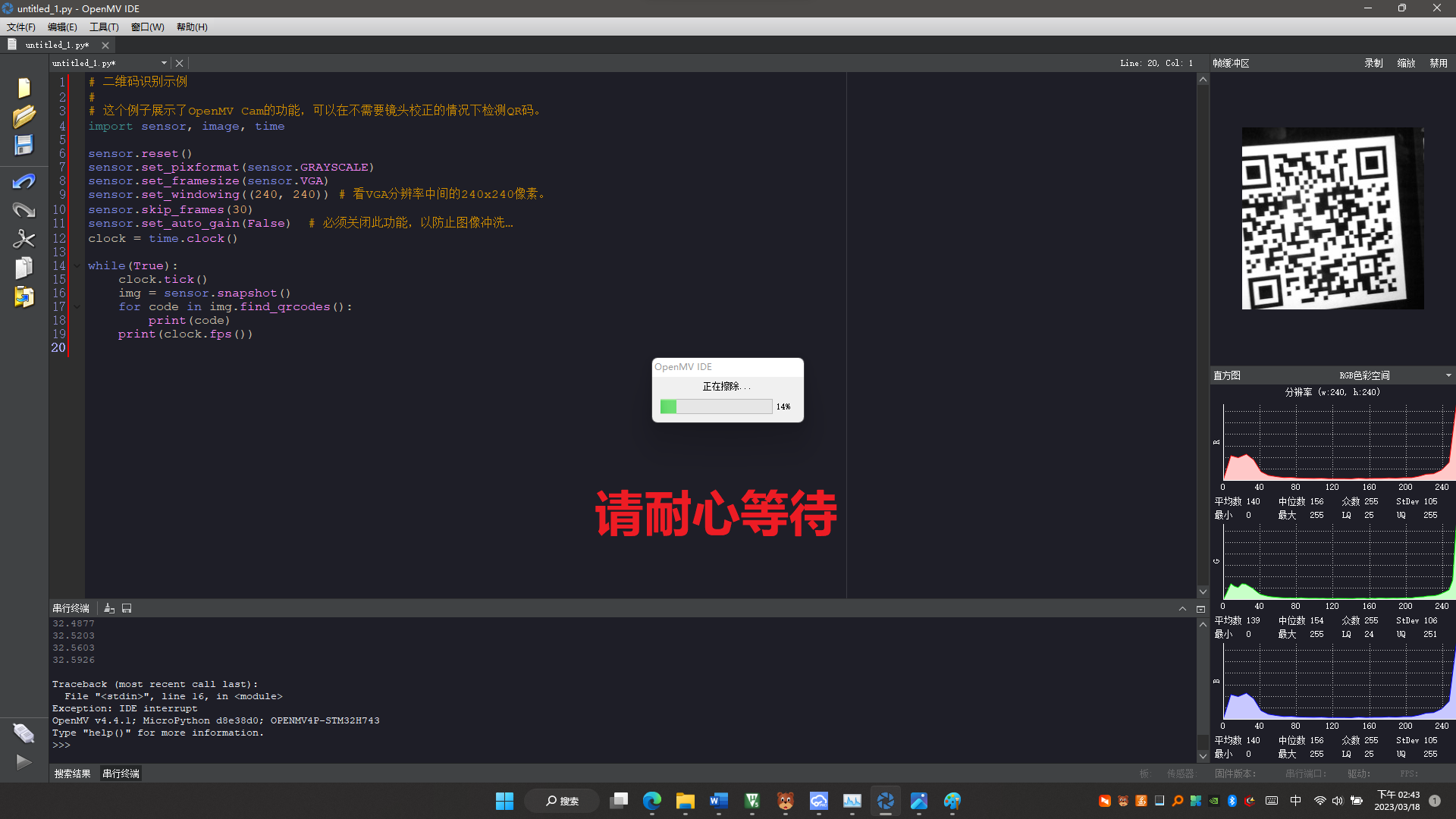1456x819 pixels.
Task: Open the 编辑(E) menu
Action: [62, 27]
